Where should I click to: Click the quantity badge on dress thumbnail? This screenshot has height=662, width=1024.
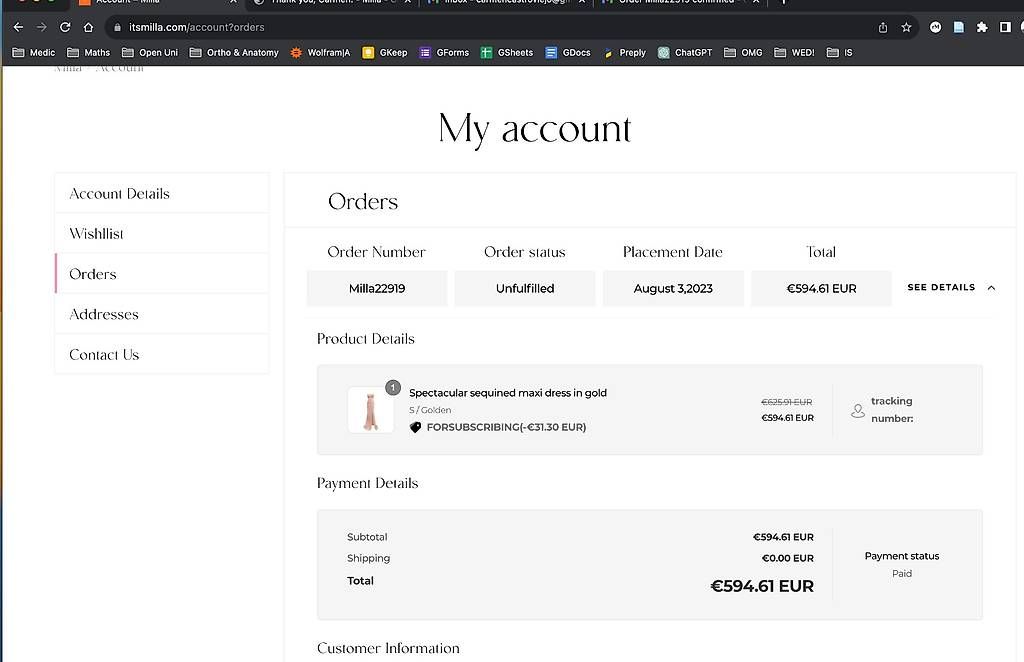coord(392,388)
